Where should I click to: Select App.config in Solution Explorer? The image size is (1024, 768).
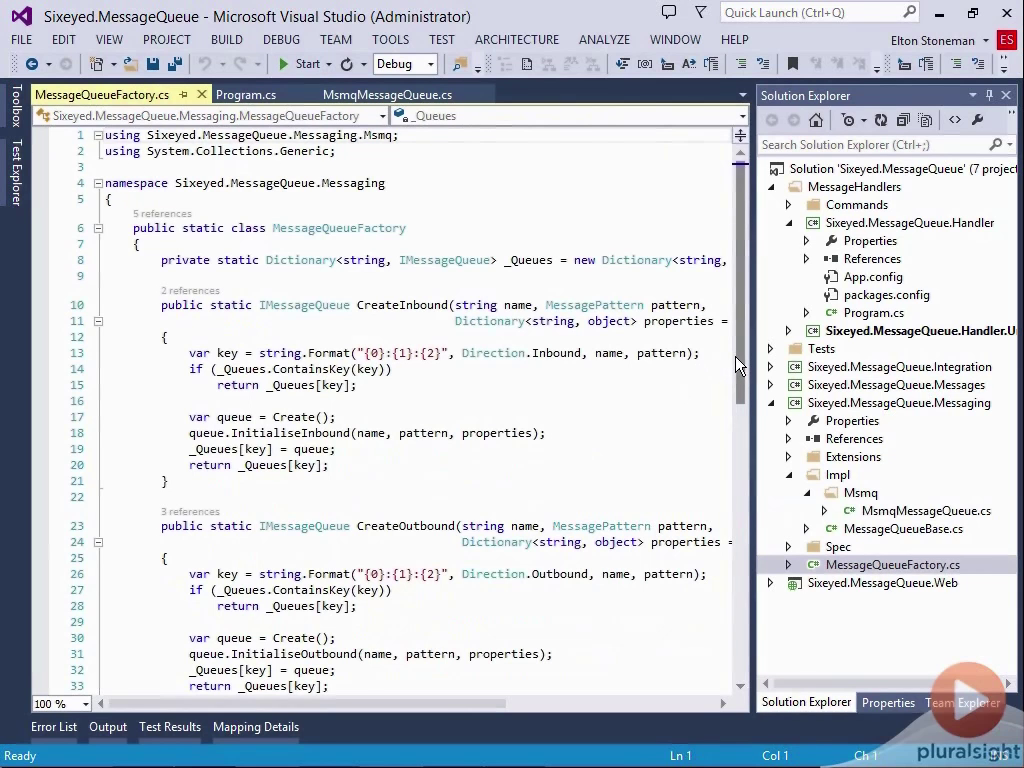point(872,277)
